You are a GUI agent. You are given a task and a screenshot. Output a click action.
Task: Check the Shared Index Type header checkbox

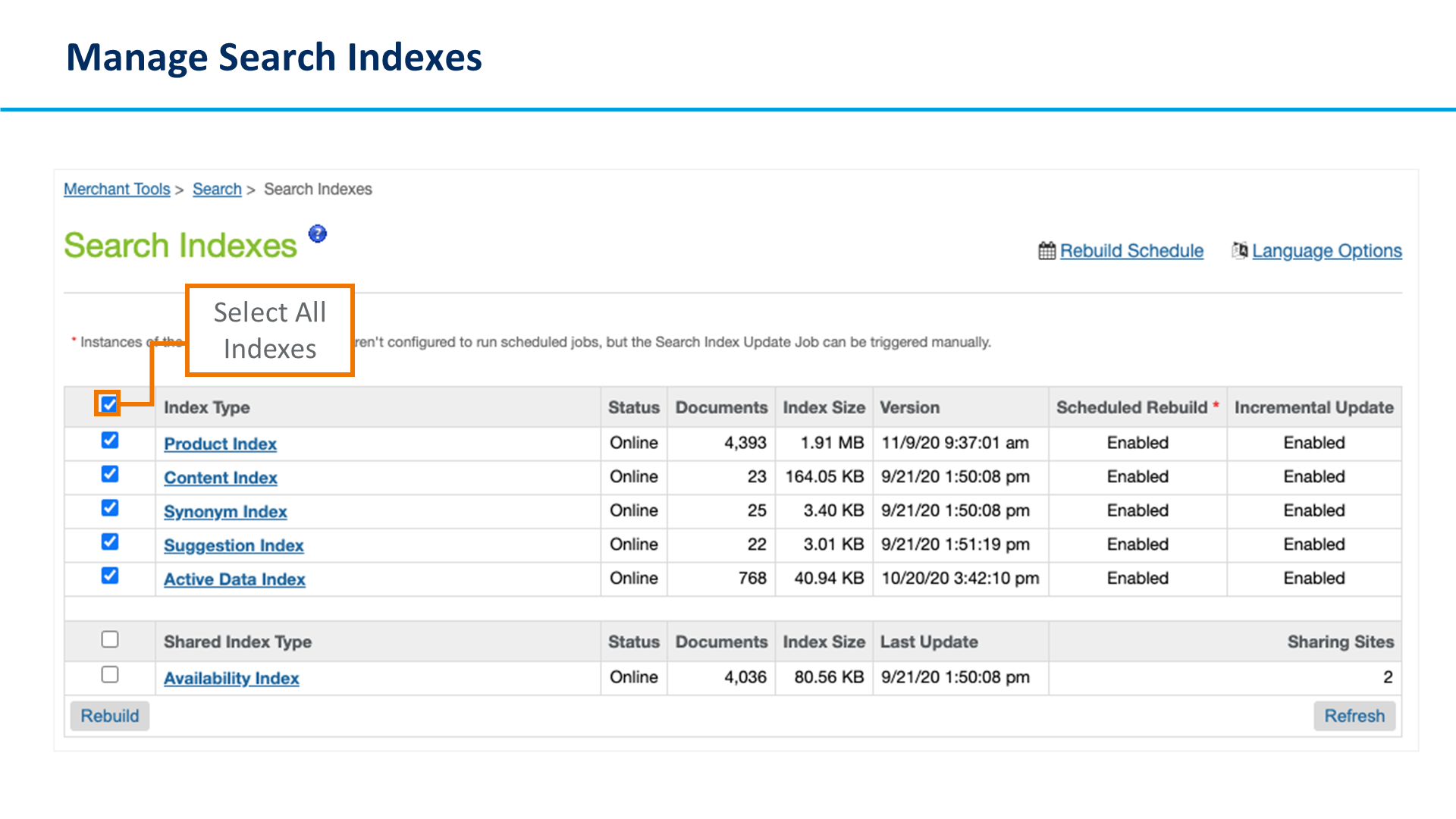(110, 639)
